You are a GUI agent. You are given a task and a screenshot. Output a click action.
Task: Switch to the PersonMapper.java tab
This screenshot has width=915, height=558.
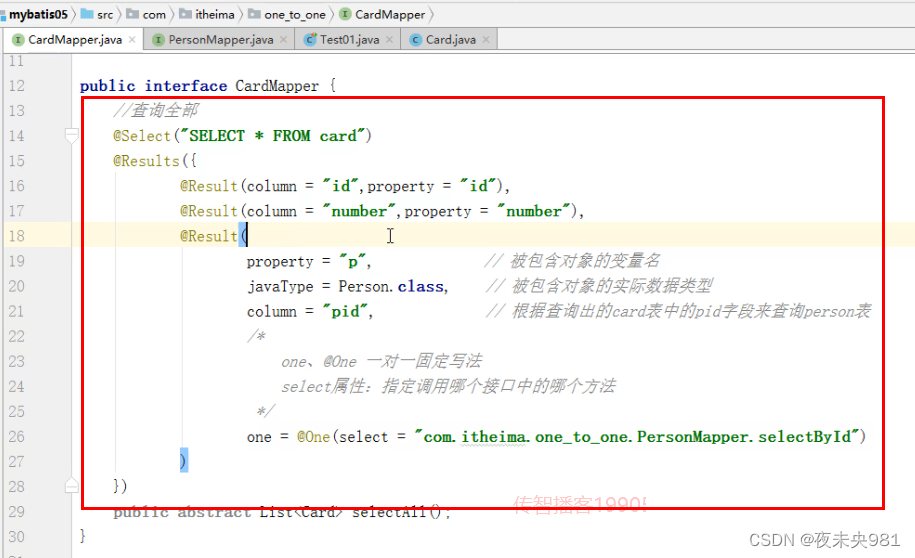pyautogui.click(x=221, y=40)
